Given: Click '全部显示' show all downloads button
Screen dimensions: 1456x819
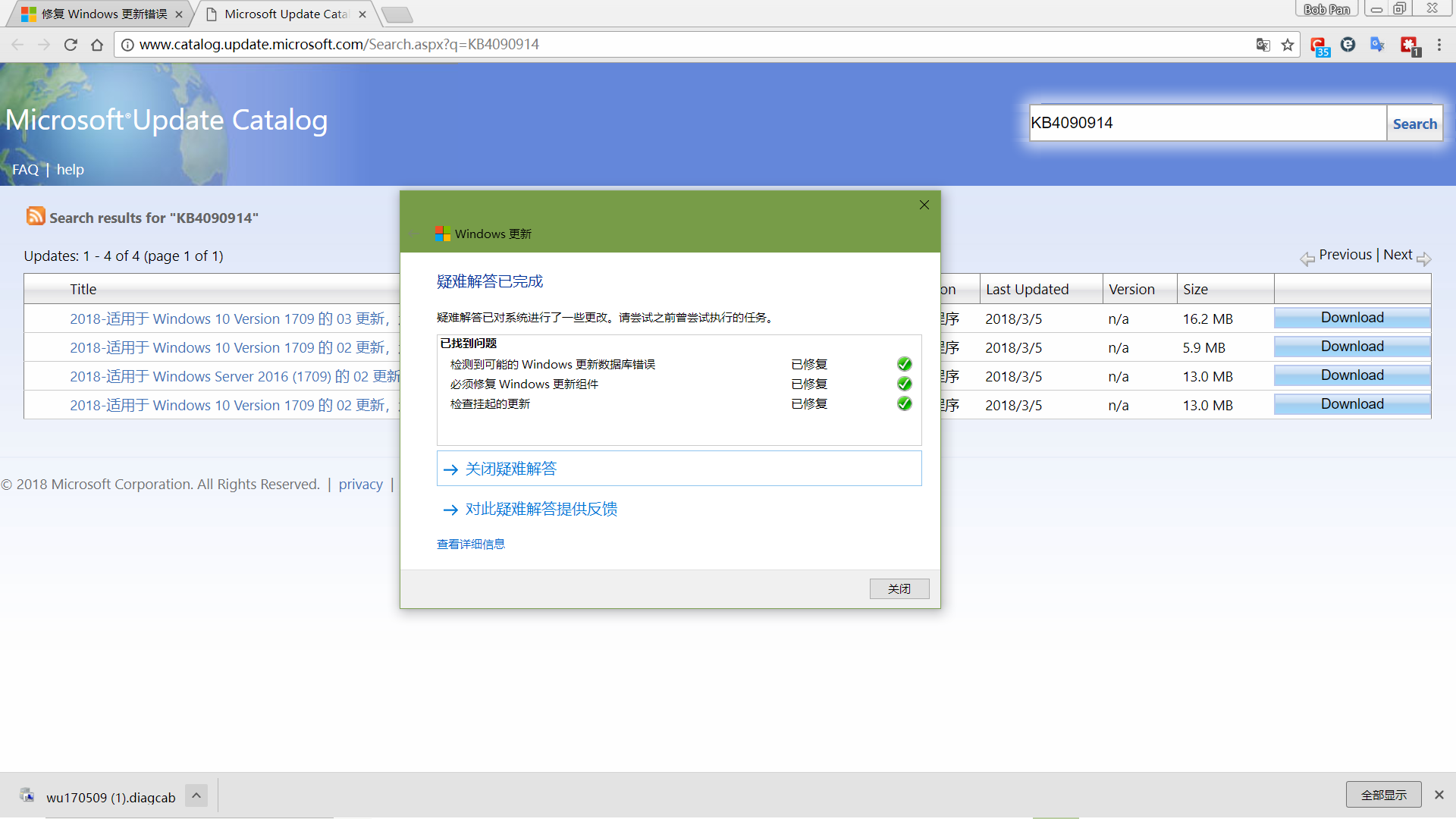Looking at the screenshot, I should (x=1385, y=796).
